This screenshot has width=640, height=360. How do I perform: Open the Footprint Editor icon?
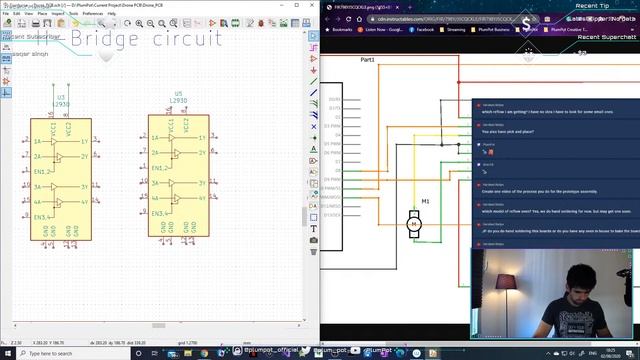(x=236, y=23)
